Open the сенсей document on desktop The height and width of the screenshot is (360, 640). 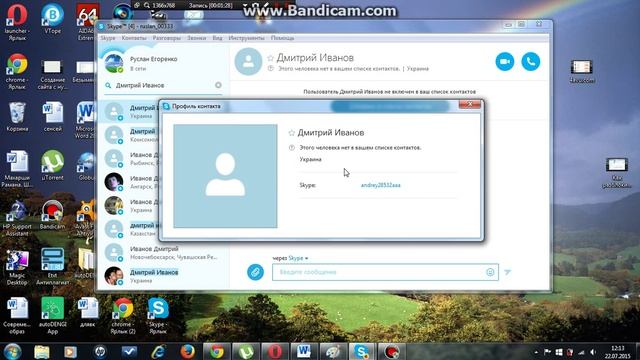pyautogui.click(x=52, y=117)
